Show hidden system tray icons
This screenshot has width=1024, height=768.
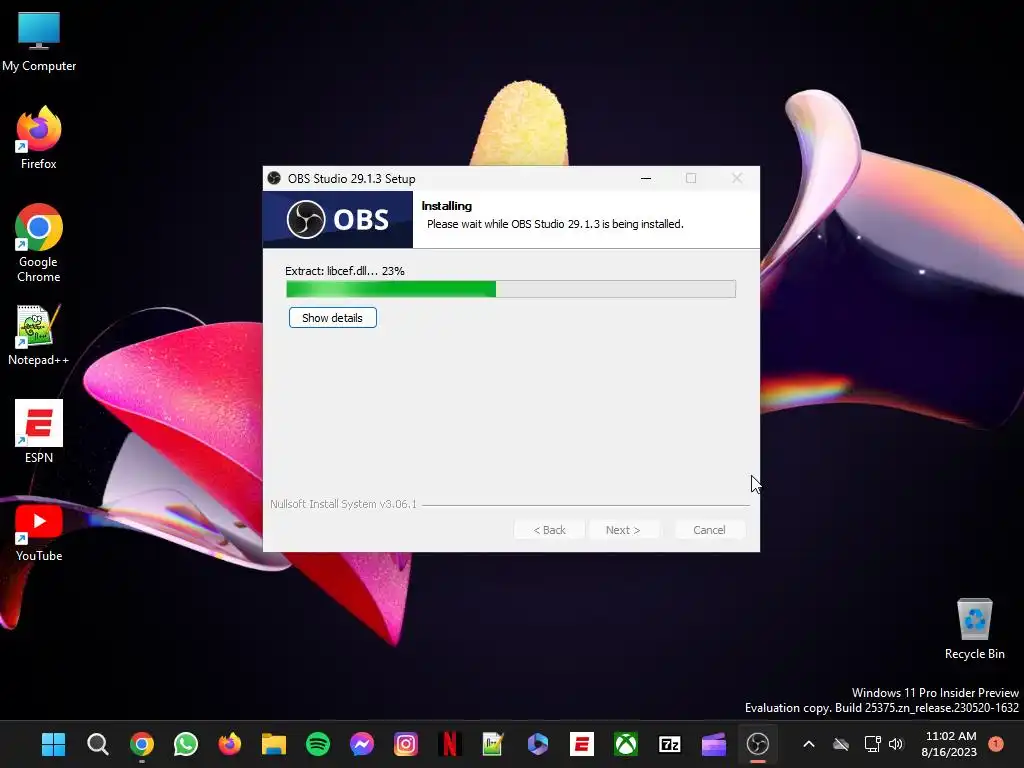(808, 744)
